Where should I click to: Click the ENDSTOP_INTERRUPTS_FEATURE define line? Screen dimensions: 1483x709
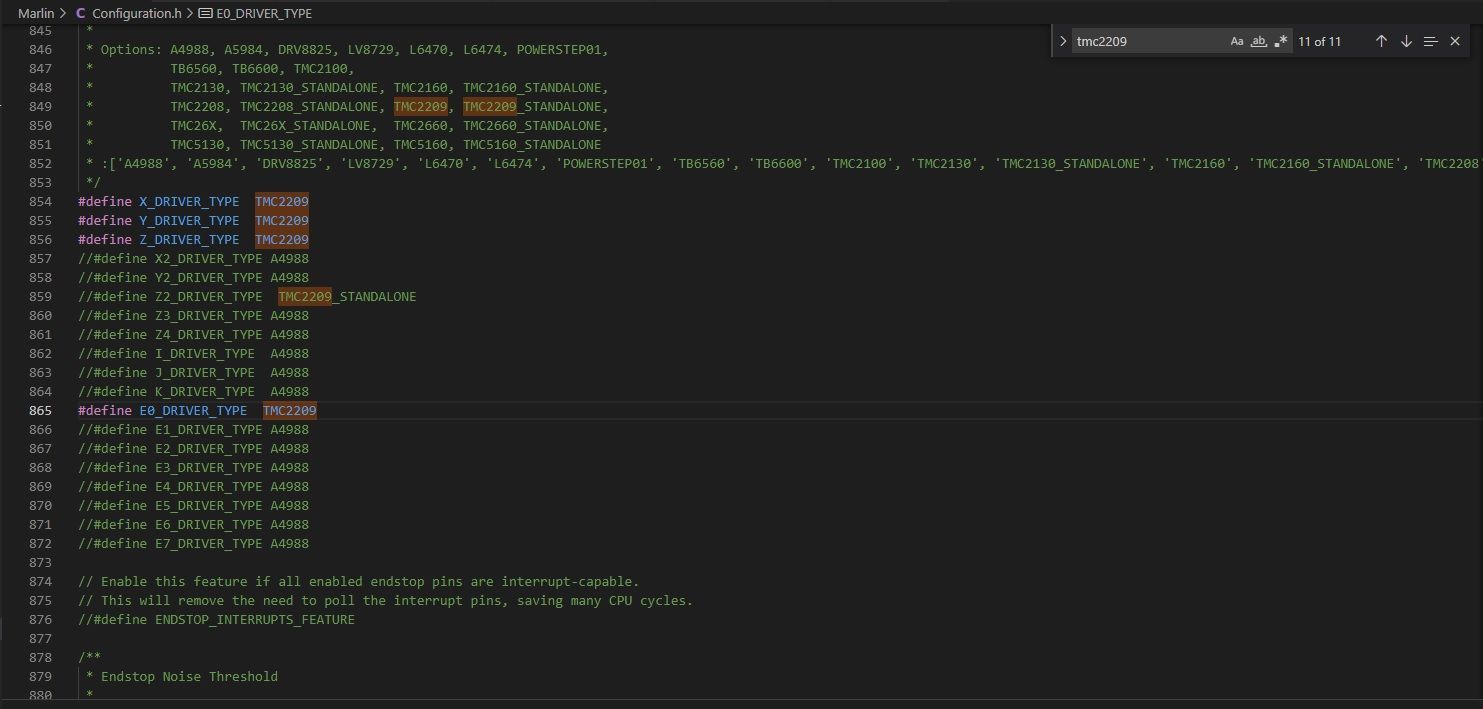pyautogui.click(x=216, y=620)
